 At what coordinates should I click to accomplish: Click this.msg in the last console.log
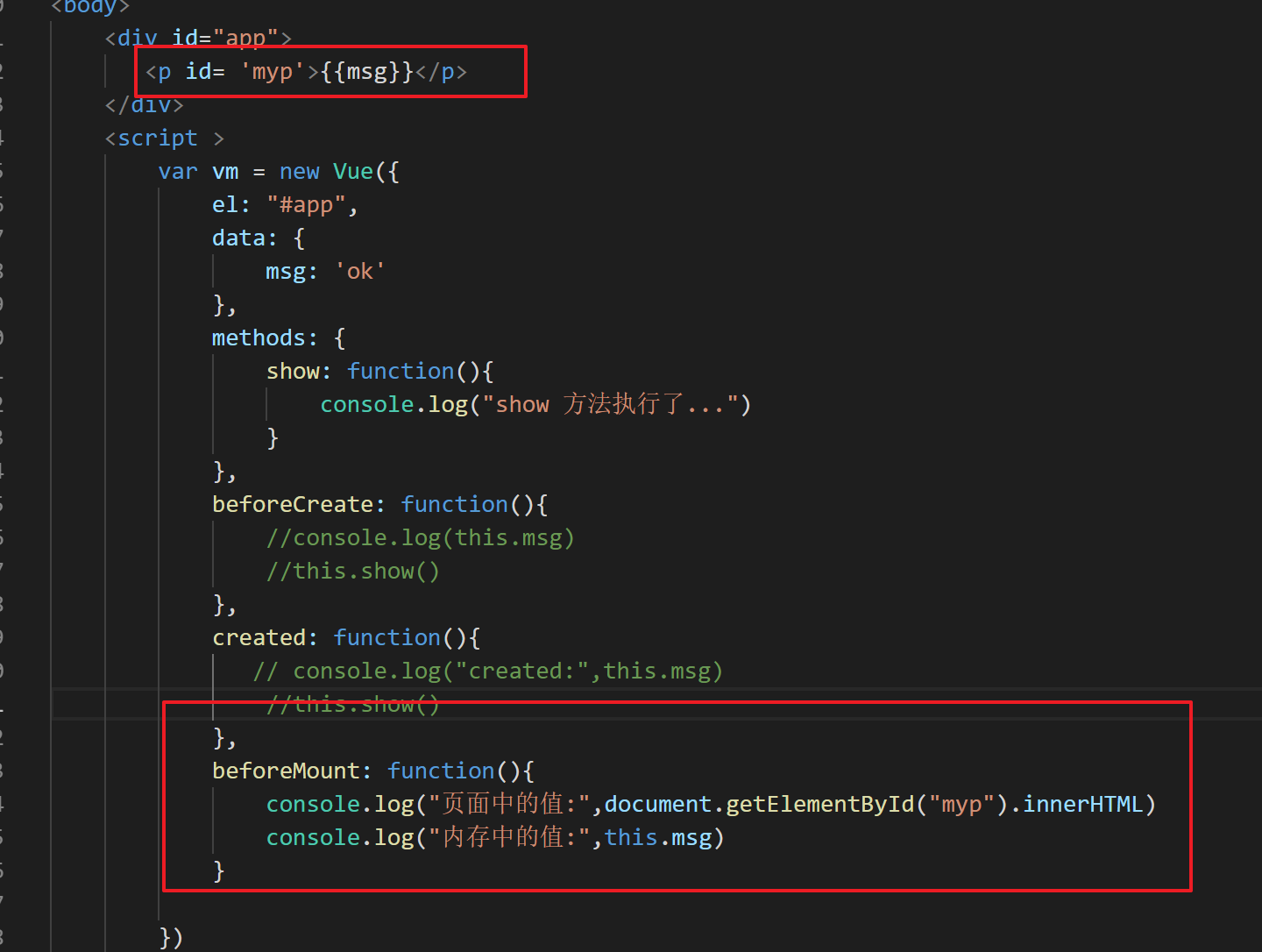coord(658,838)
